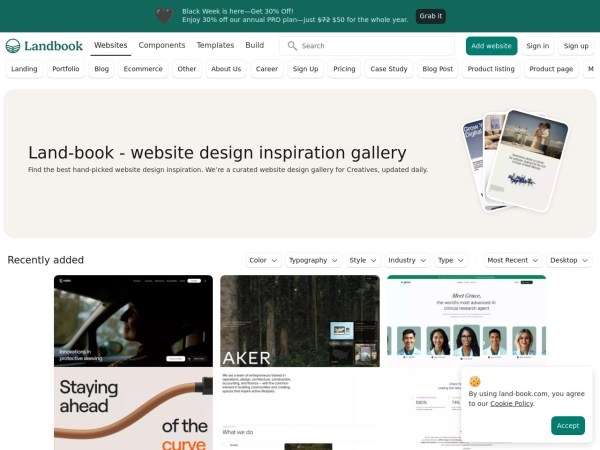Switch to the Components tab

click(162, 45)
